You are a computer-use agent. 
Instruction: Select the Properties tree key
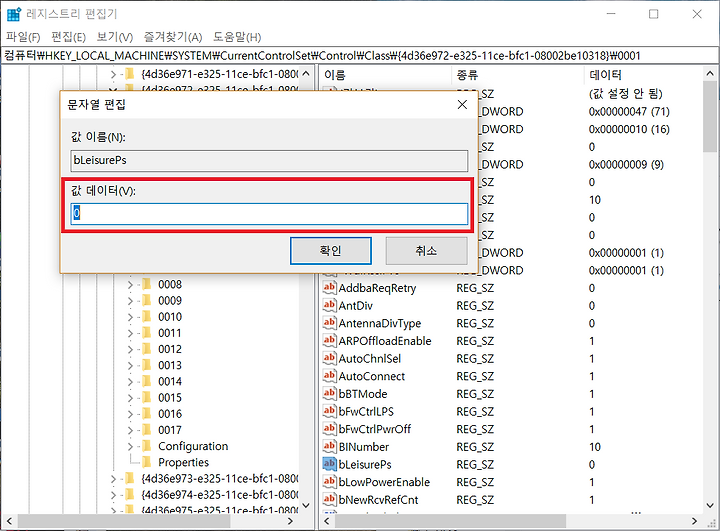point(183,462)
